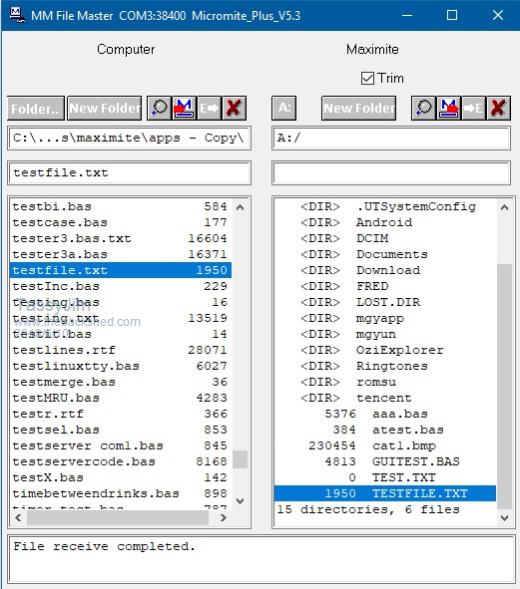Image resolution: width=520 pixels, height=589 pixels.
Task: Select testlines.rtf in computer list
Action: pos(120,350)
